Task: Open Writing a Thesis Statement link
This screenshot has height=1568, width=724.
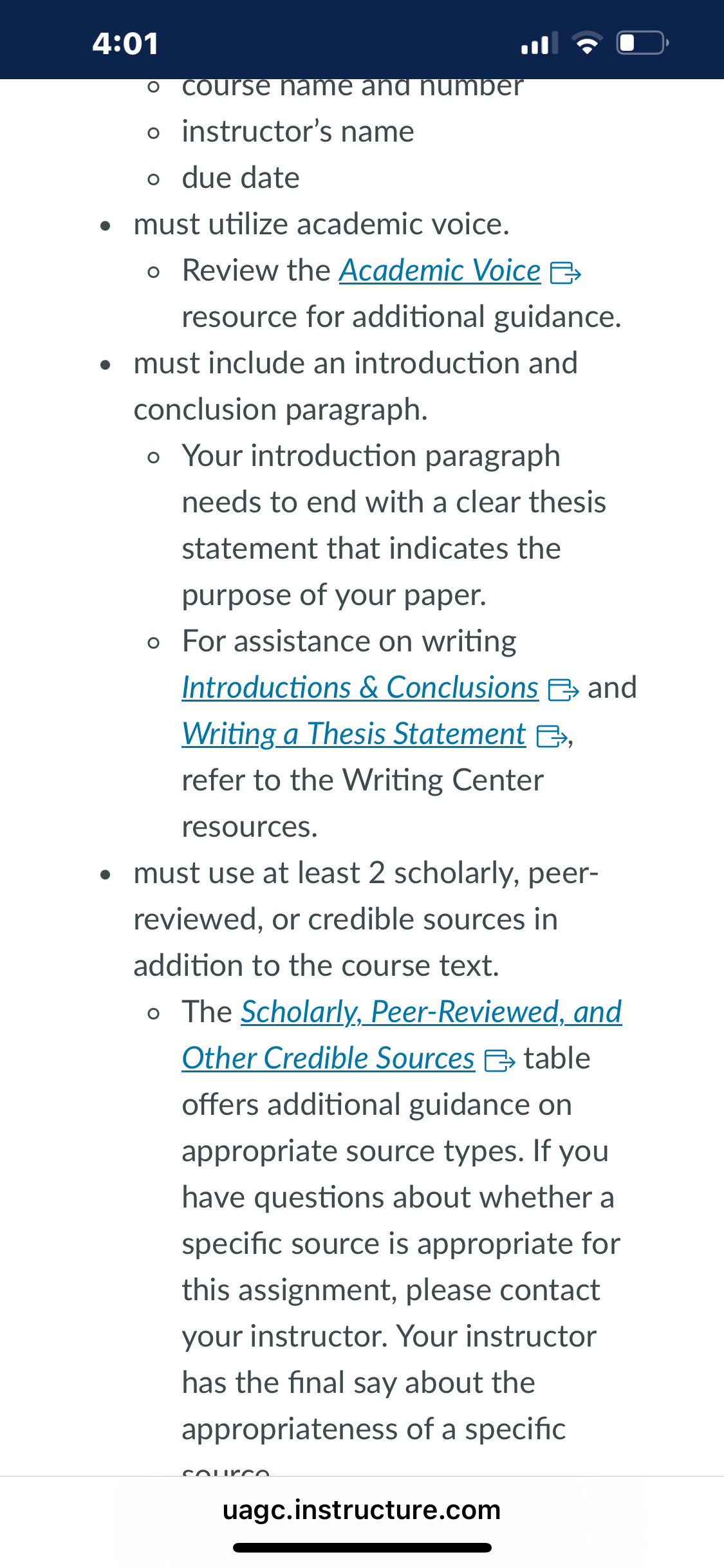Action: click(x=354, y=734)
